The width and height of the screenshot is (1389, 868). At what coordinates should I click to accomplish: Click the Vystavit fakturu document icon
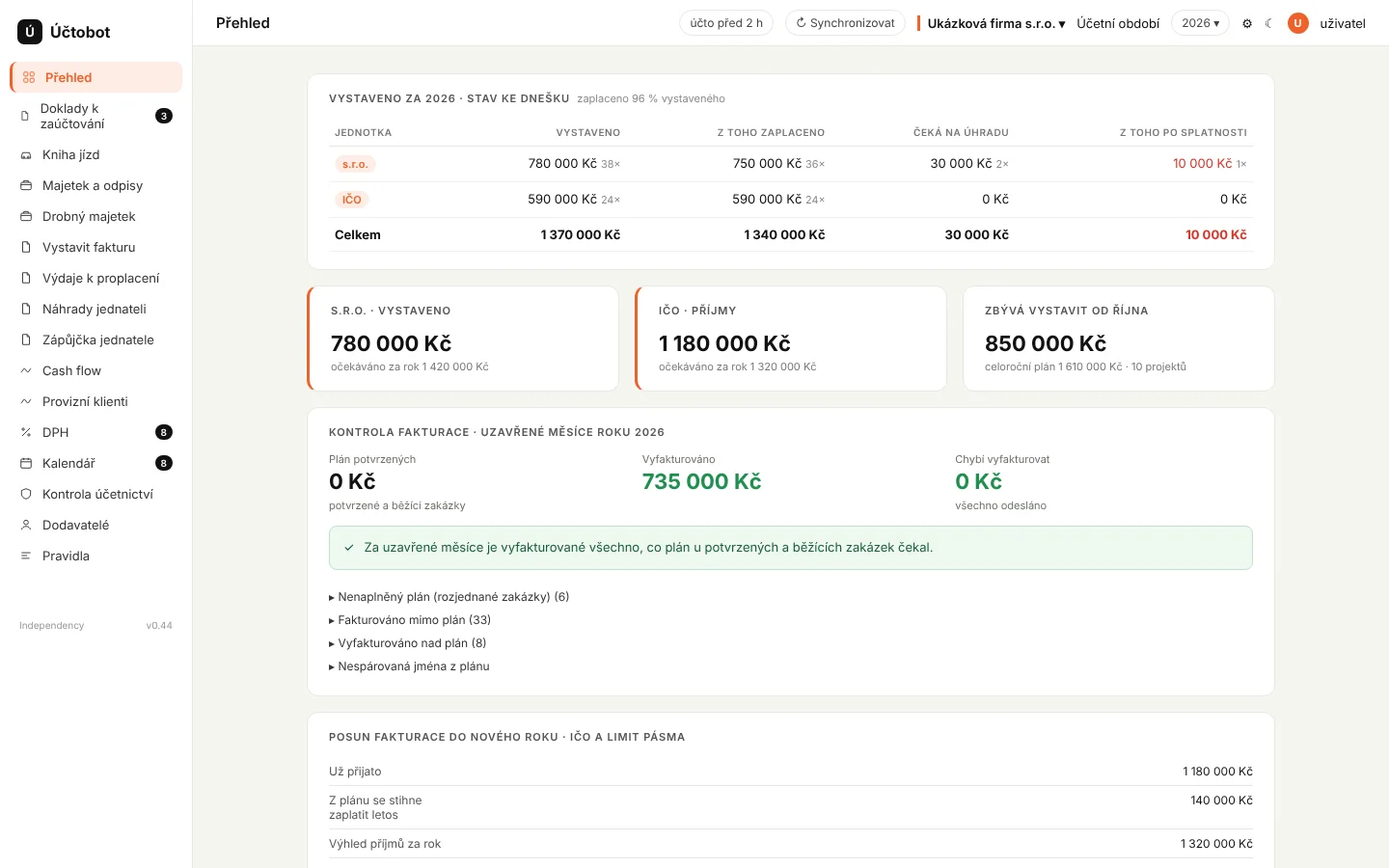click(26, 247)
